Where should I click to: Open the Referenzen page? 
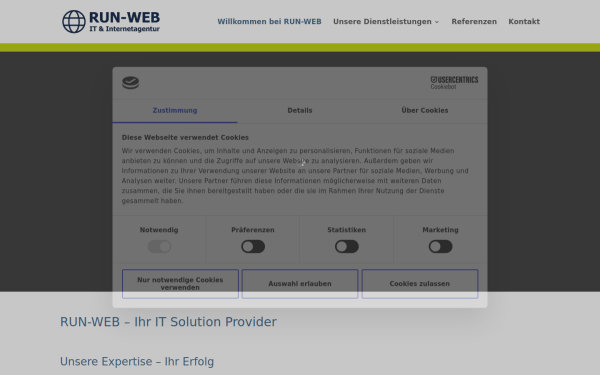click(474, 21)
